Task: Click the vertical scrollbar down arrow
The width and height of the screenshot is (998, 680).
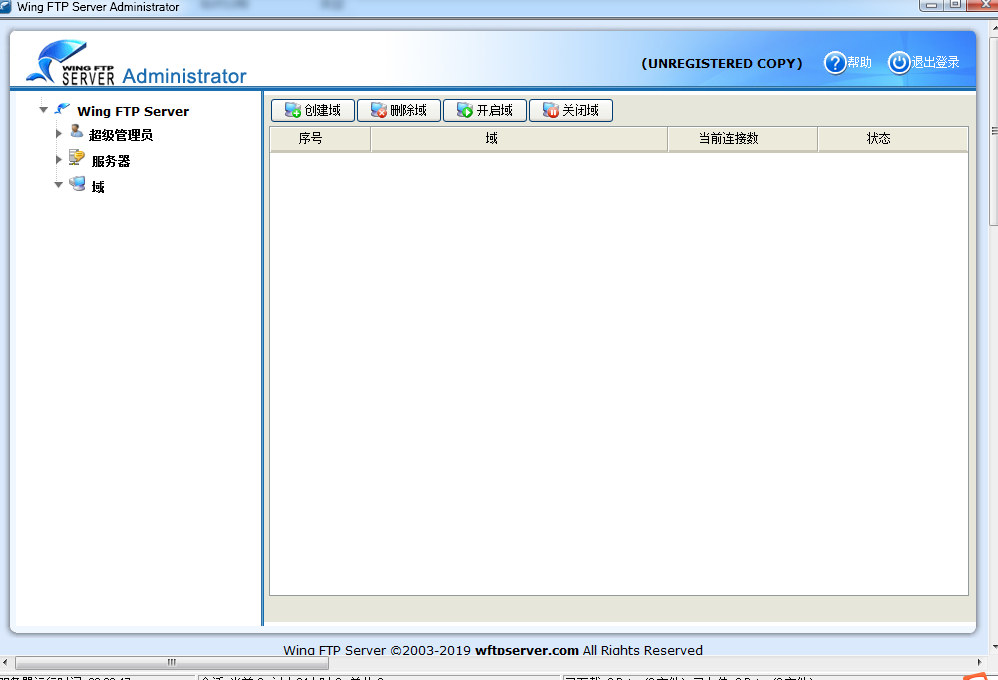Action: coord(994,648)
